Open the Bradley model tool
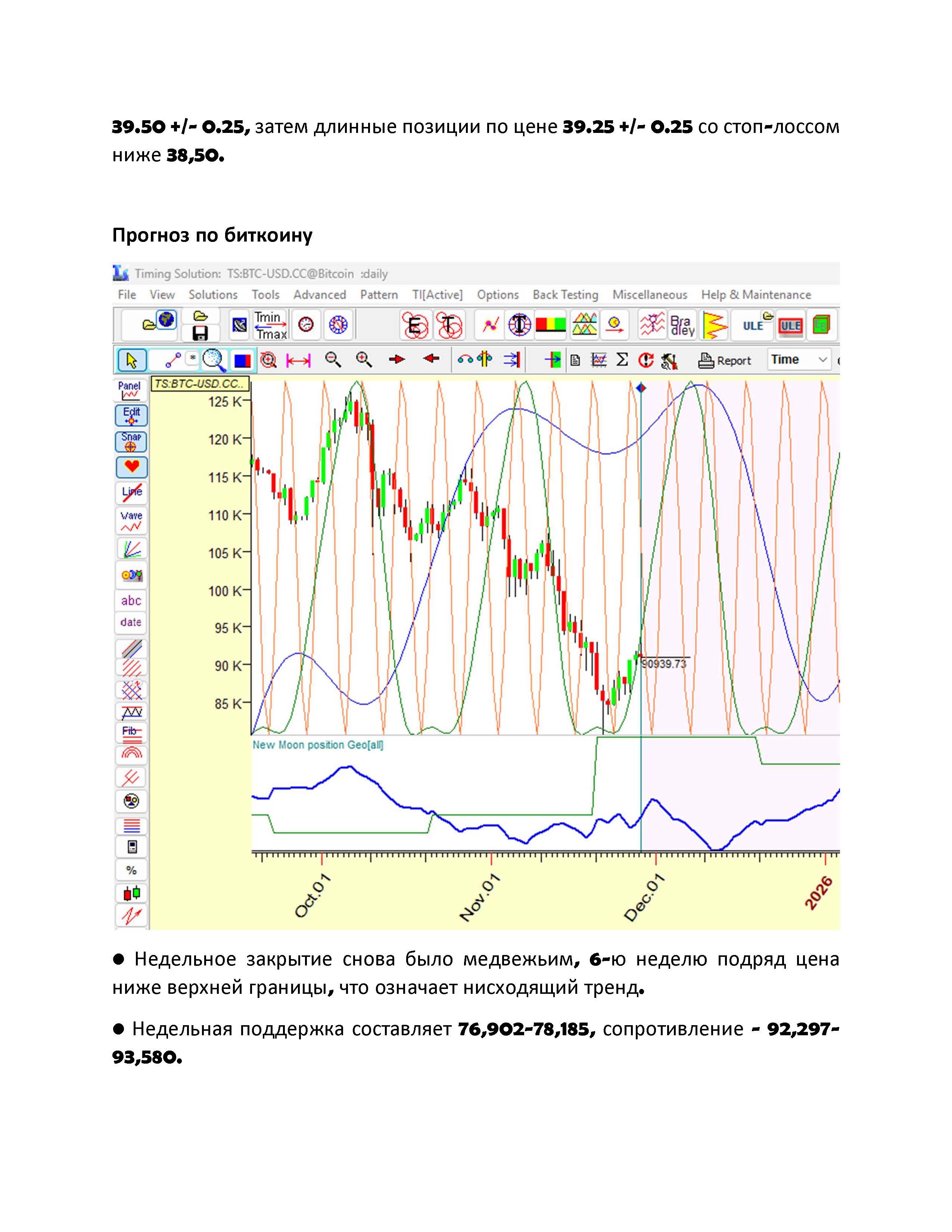The image size is (952, 1232). click(682, 326)
